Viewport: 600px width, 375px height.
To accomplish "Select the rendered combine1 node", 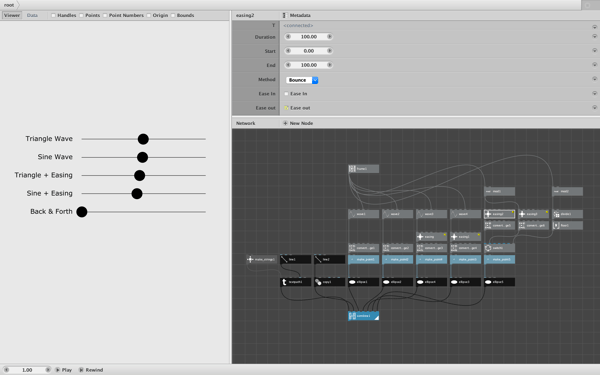I will pos(364,316).
